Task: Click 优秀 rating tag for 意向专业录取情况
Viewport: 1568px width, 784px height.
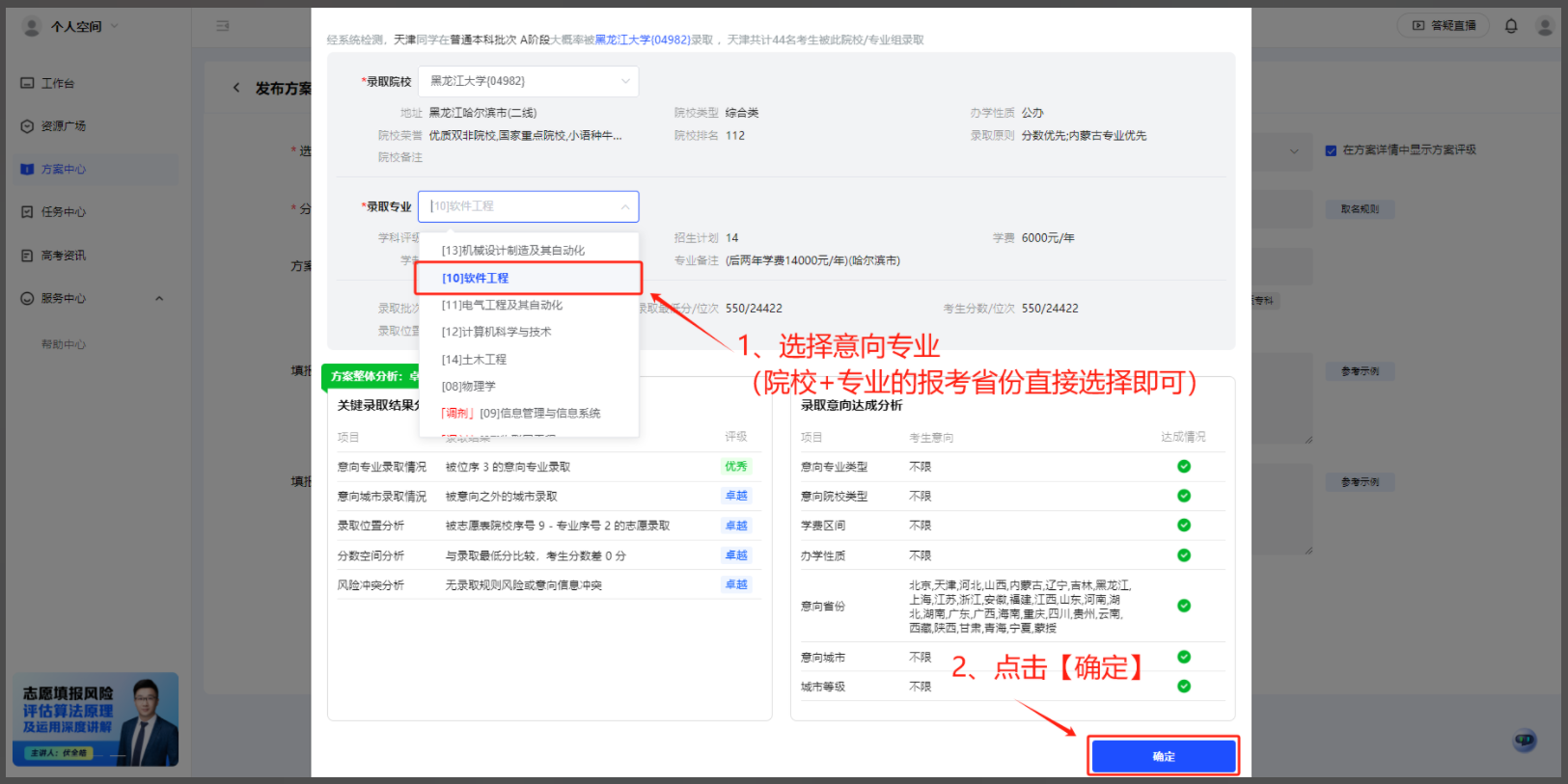Action: pos(736,467)
